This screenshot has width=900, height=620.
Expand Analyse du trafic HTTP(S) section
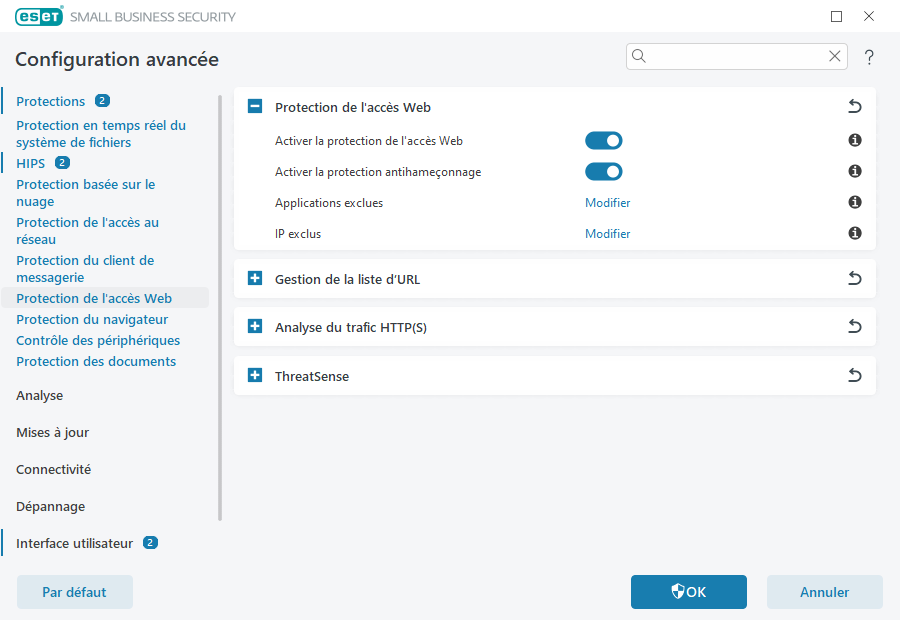coord(255,327)
